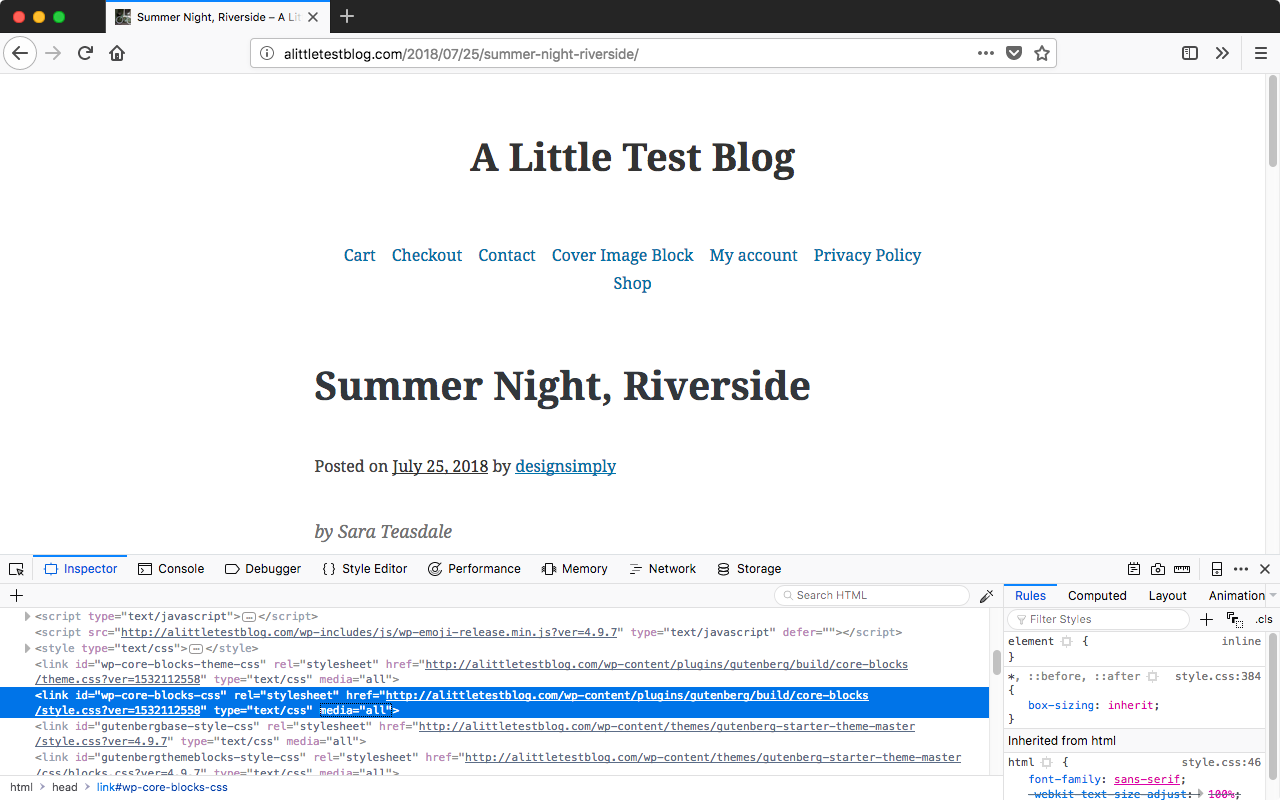Add a new CSS rule
Image resolution: width=1280 pixels, height=800 pixels.
click(x=1206, y=619)
